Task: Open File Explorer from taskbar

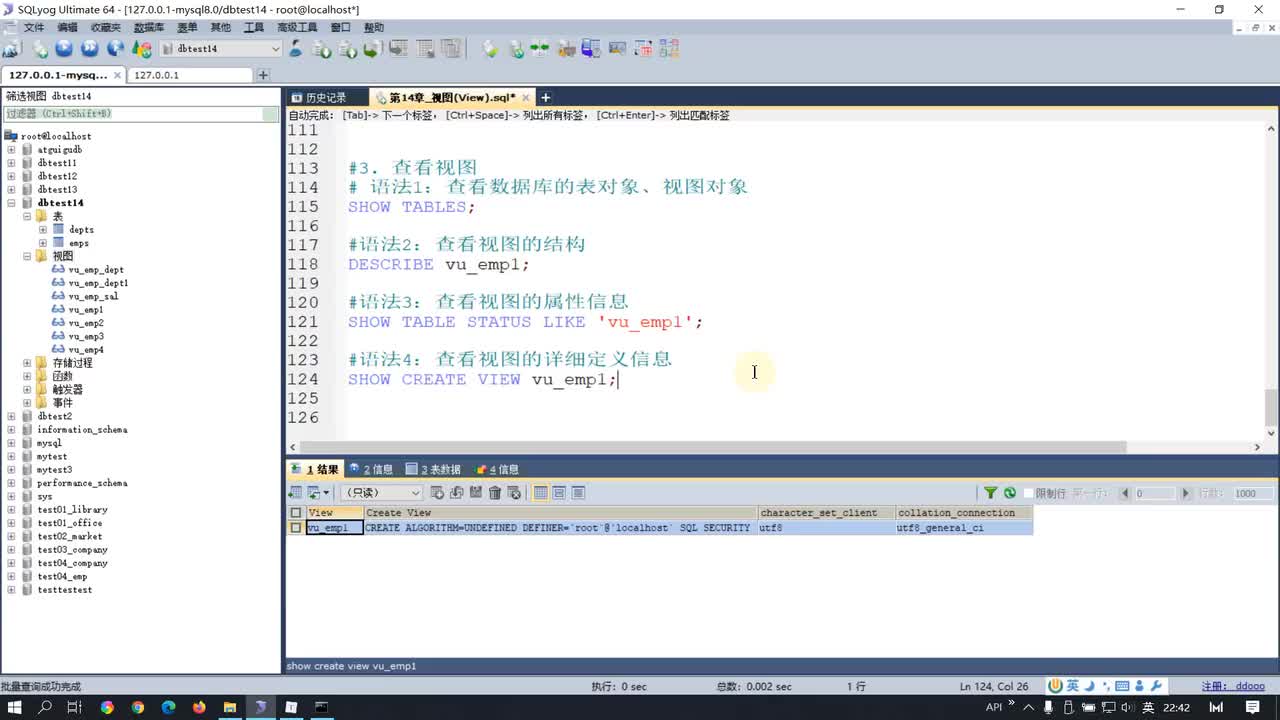Action: click(x=230, y=707)
